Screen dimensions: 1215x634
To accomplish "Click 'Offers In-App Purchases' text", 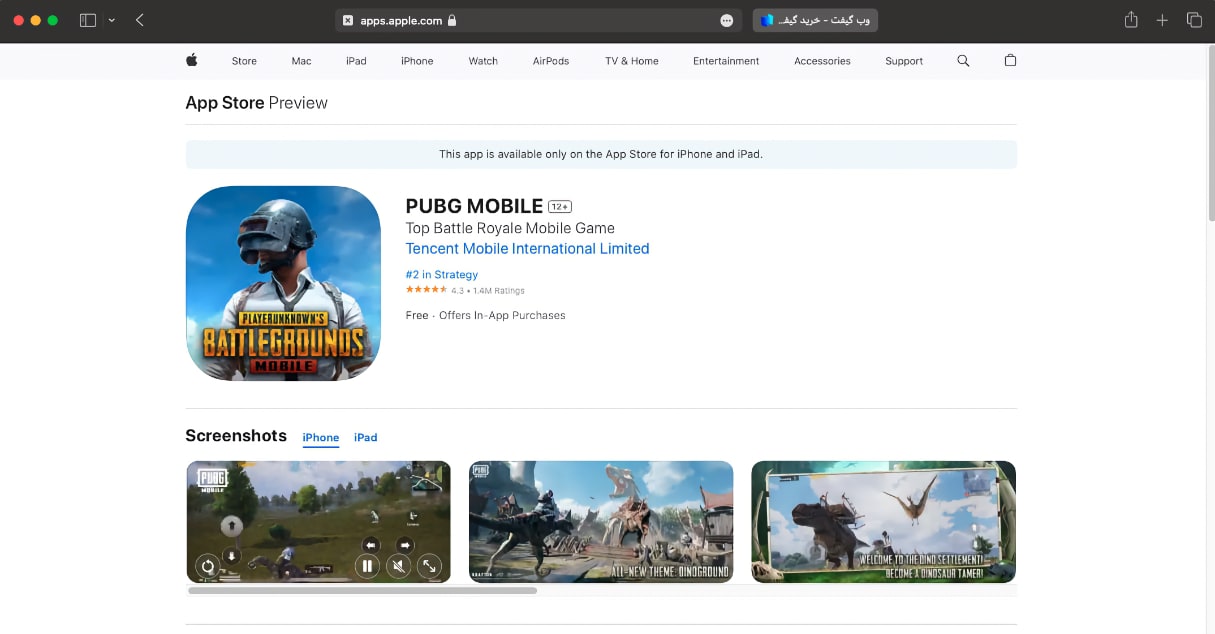I will click(x=502, y=315).
